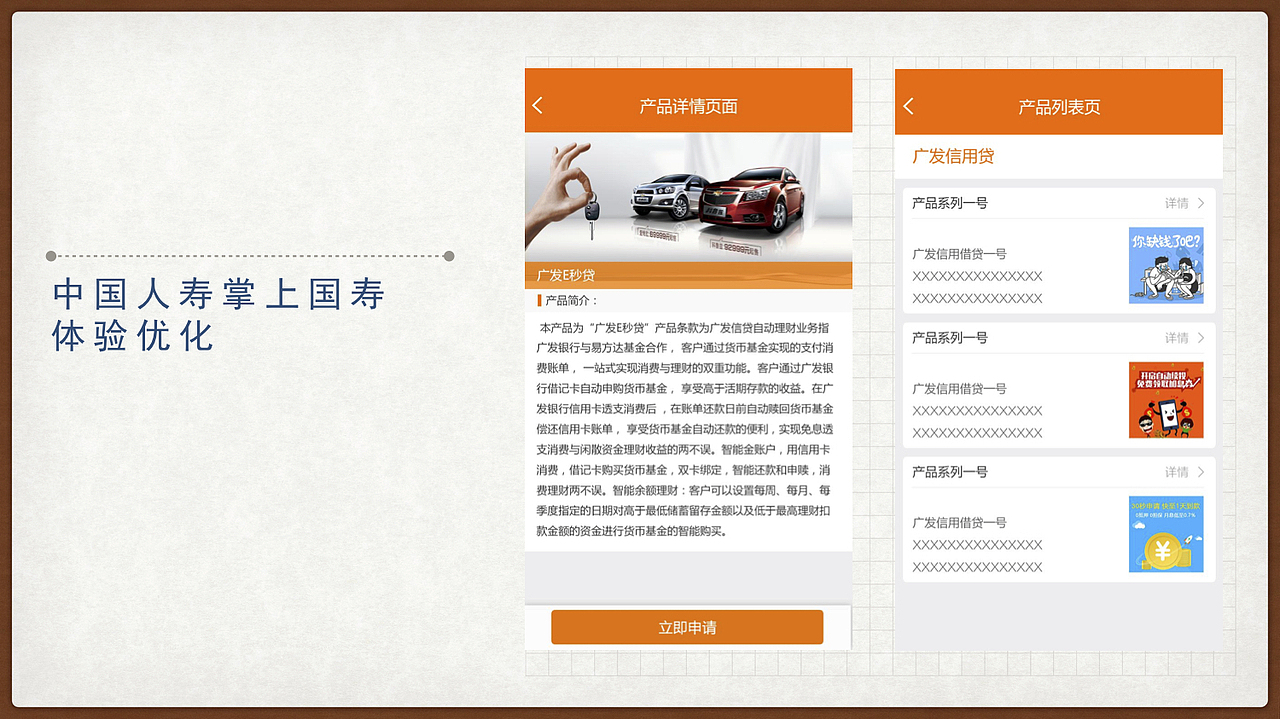The height and width of the screenshot is (719, 1280).
Task: Expand the first card's detail chevron arrow
Action: pyautogui.click(x=1201, y=203)
